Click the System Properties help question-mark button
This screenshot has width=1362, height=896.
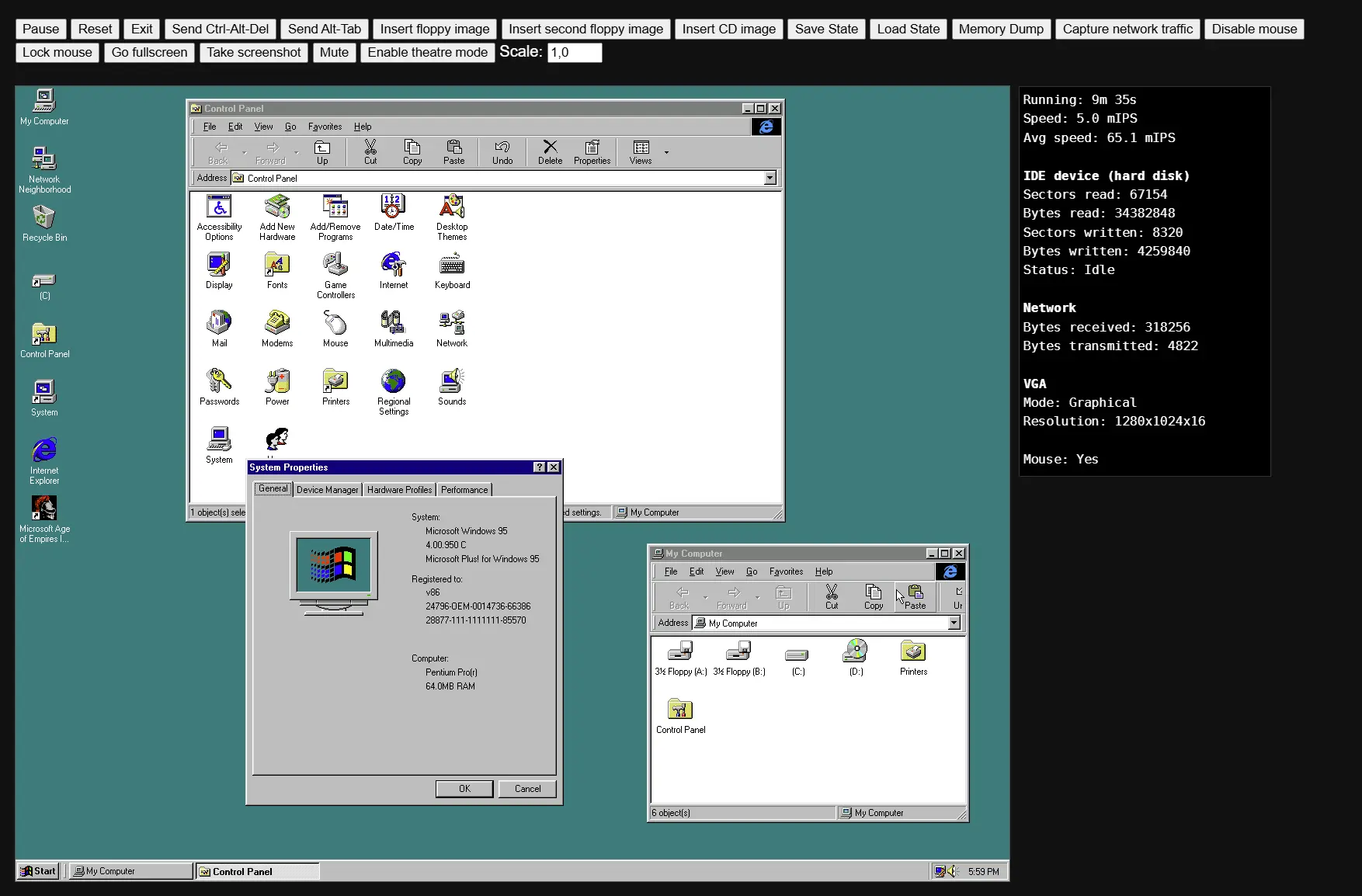click(540, 467)
